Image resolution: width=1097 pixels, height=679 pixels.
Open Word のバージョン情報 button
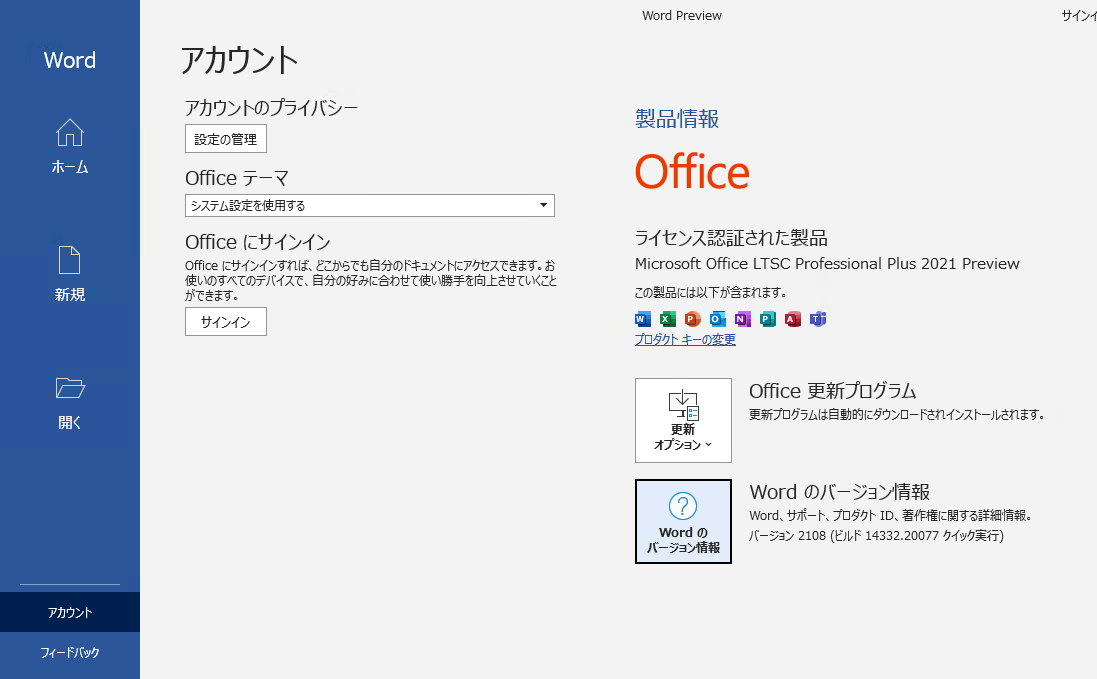point(684,521)
